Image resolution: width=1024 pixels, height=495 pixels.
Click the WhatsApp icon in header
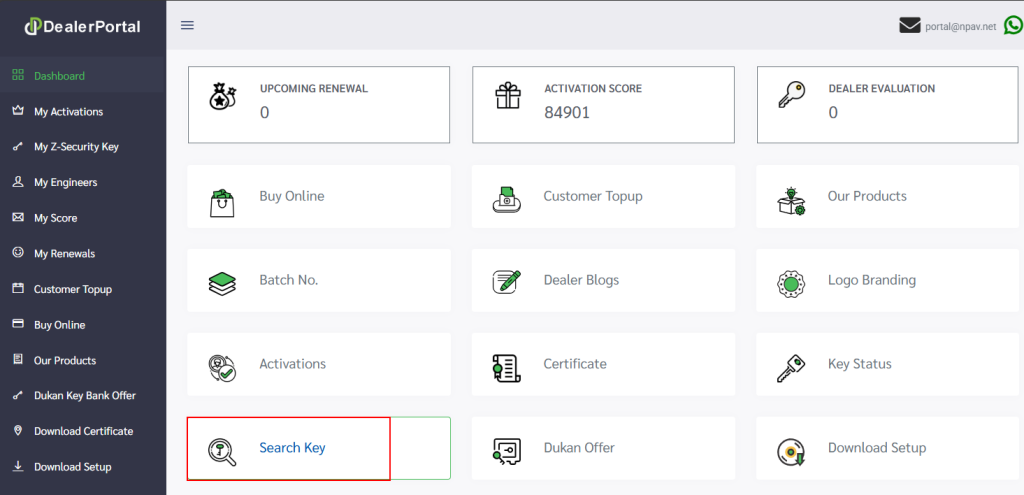coord(1013,26)
